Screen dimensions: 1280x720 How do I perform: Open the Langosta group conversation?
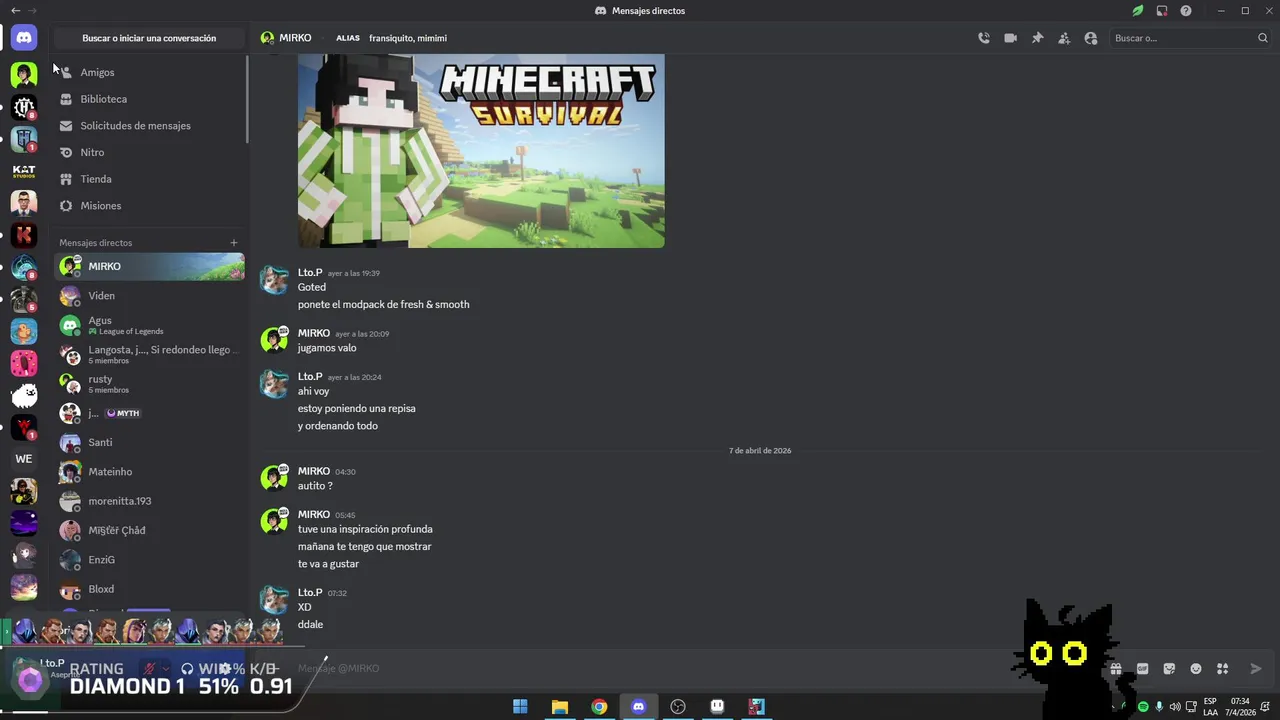coord(149,354)
